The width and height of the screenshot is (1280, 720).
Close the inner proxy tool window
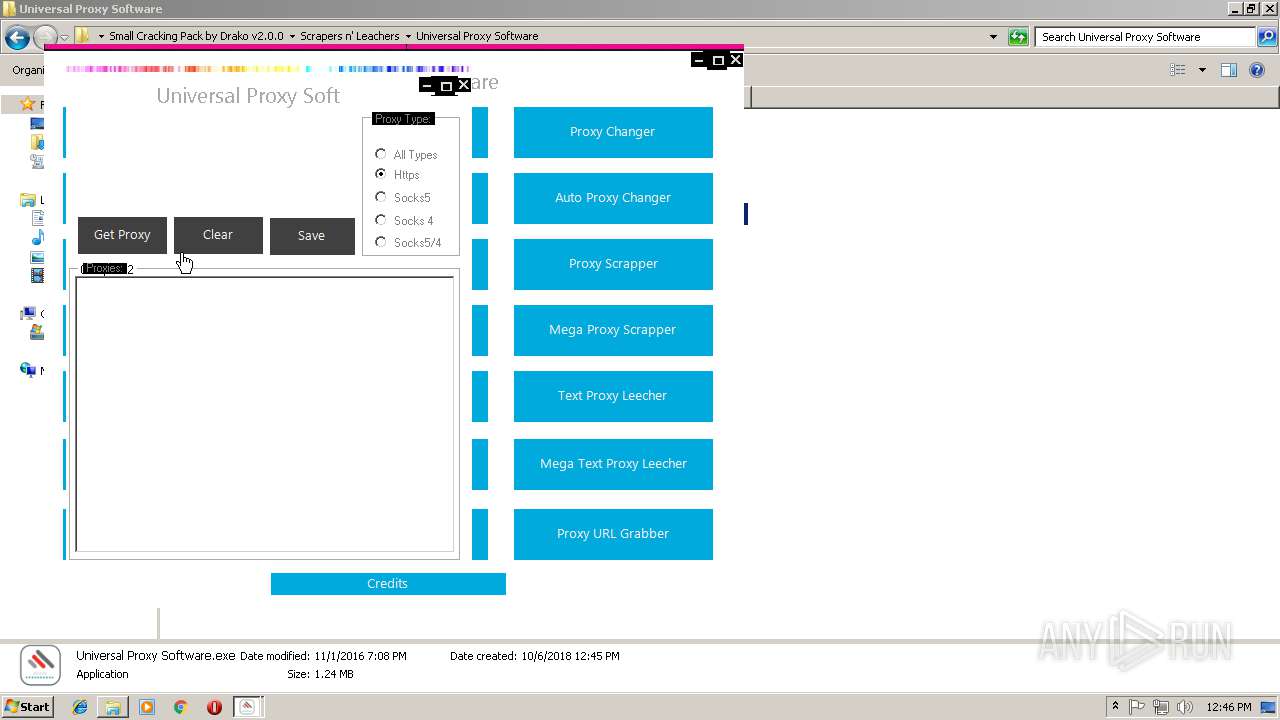point(464,86)
